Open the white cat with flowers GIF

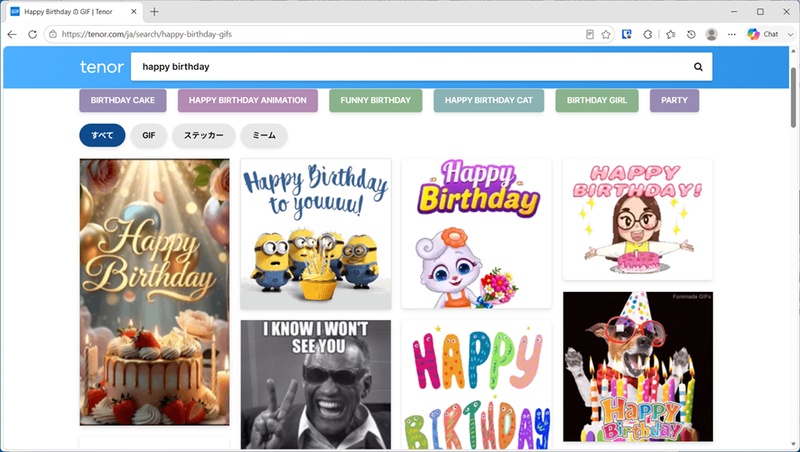click(x=477, y=234)
